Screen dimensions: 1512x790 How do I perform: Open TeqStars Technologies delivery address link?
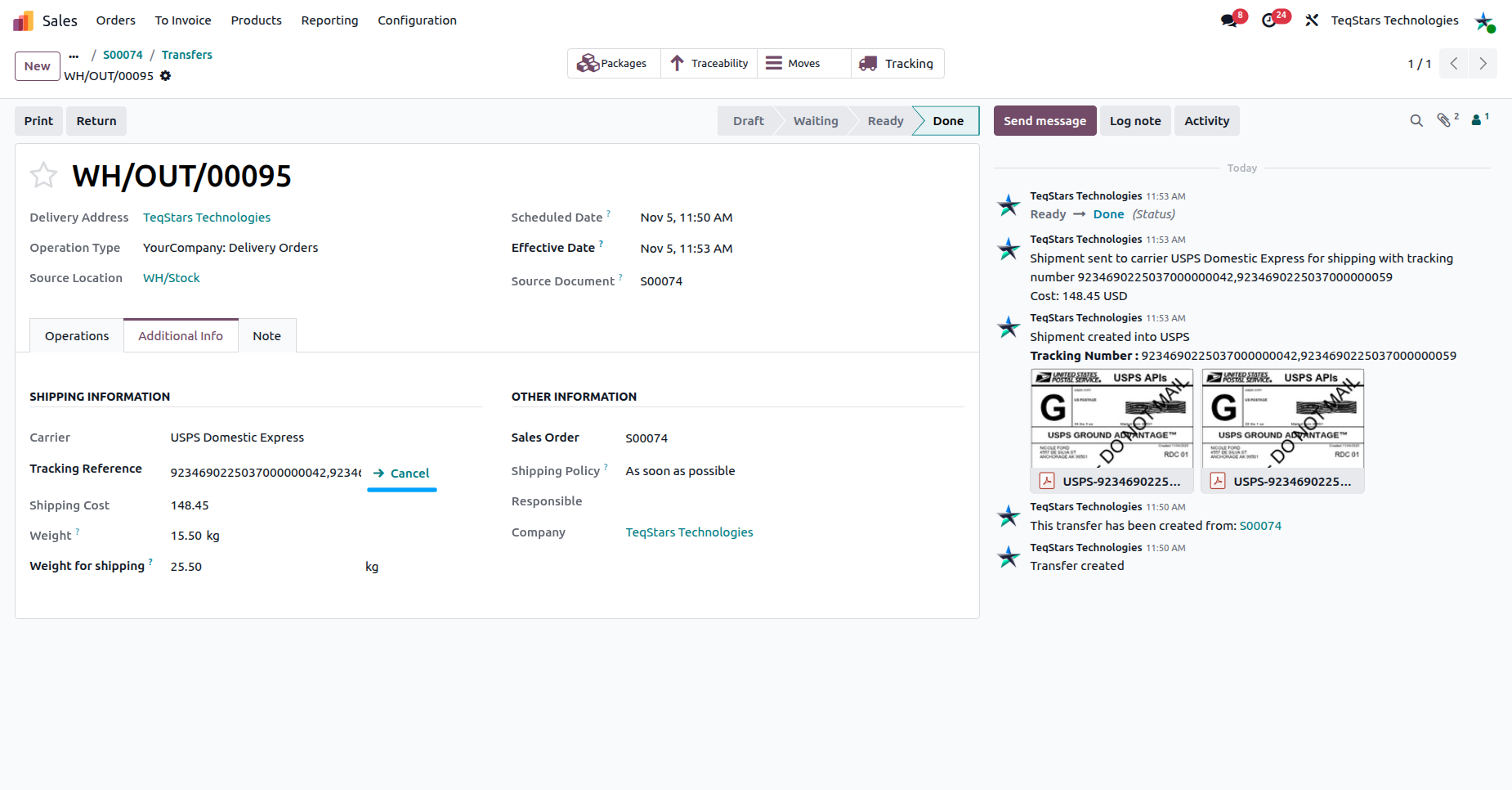pyautogui.click(x=207, y=218)
